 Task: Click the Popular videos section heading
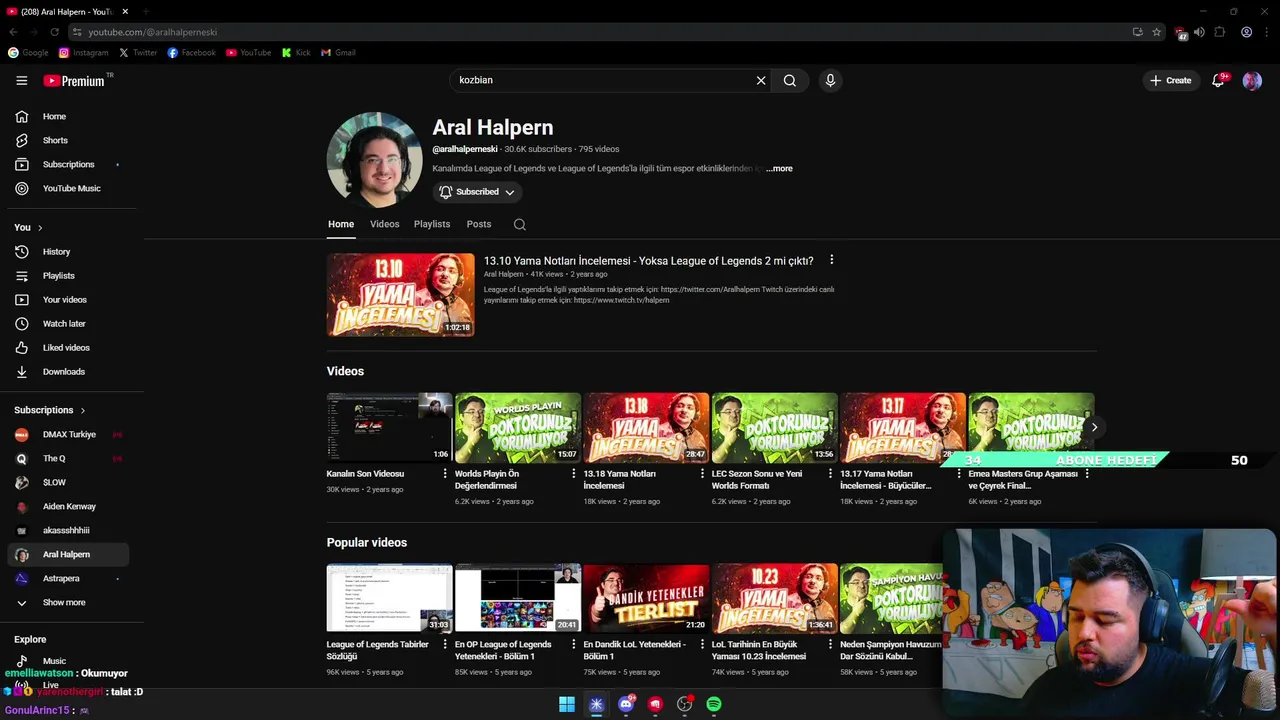coord(367,543)
